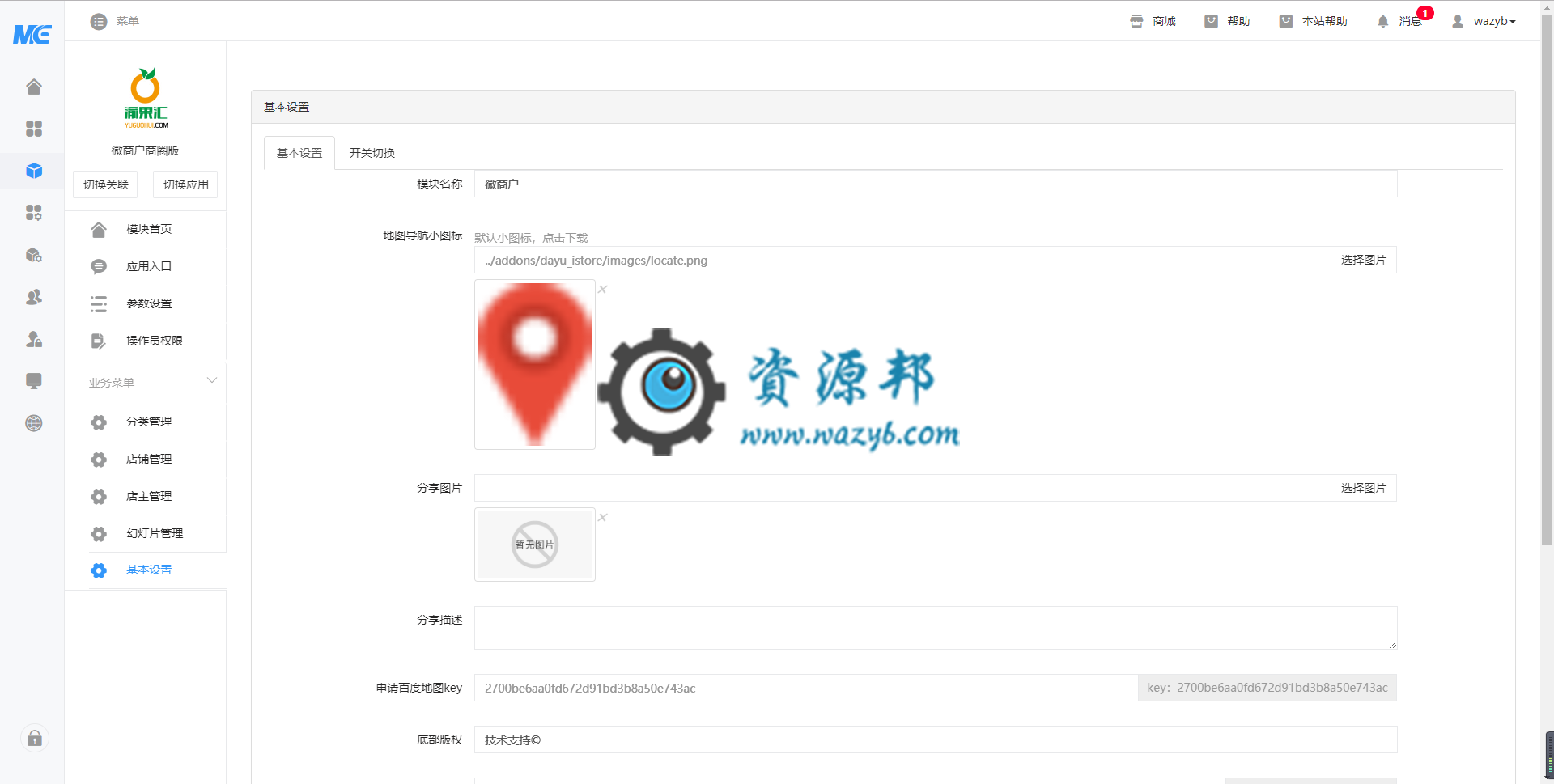Click the 默认小图标，点击下载 link

click(531, 238)
